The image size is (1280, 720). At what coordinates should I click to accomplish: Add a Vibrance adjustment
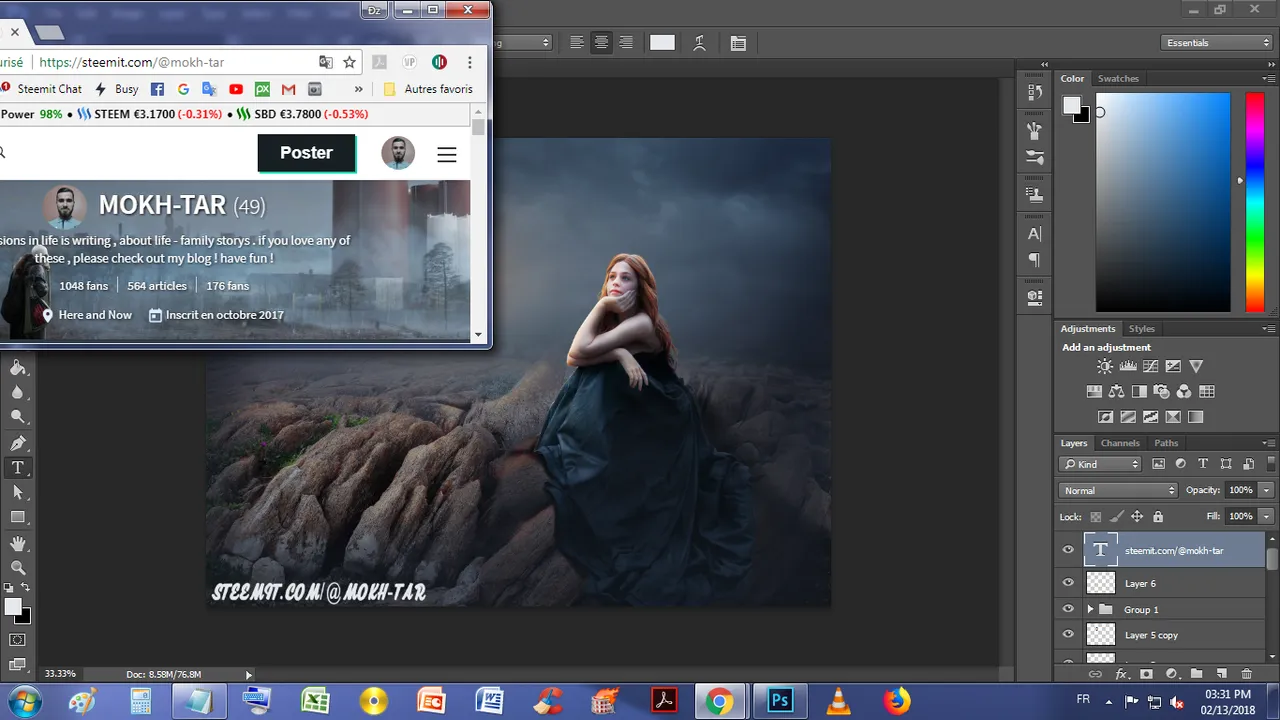1196,367
